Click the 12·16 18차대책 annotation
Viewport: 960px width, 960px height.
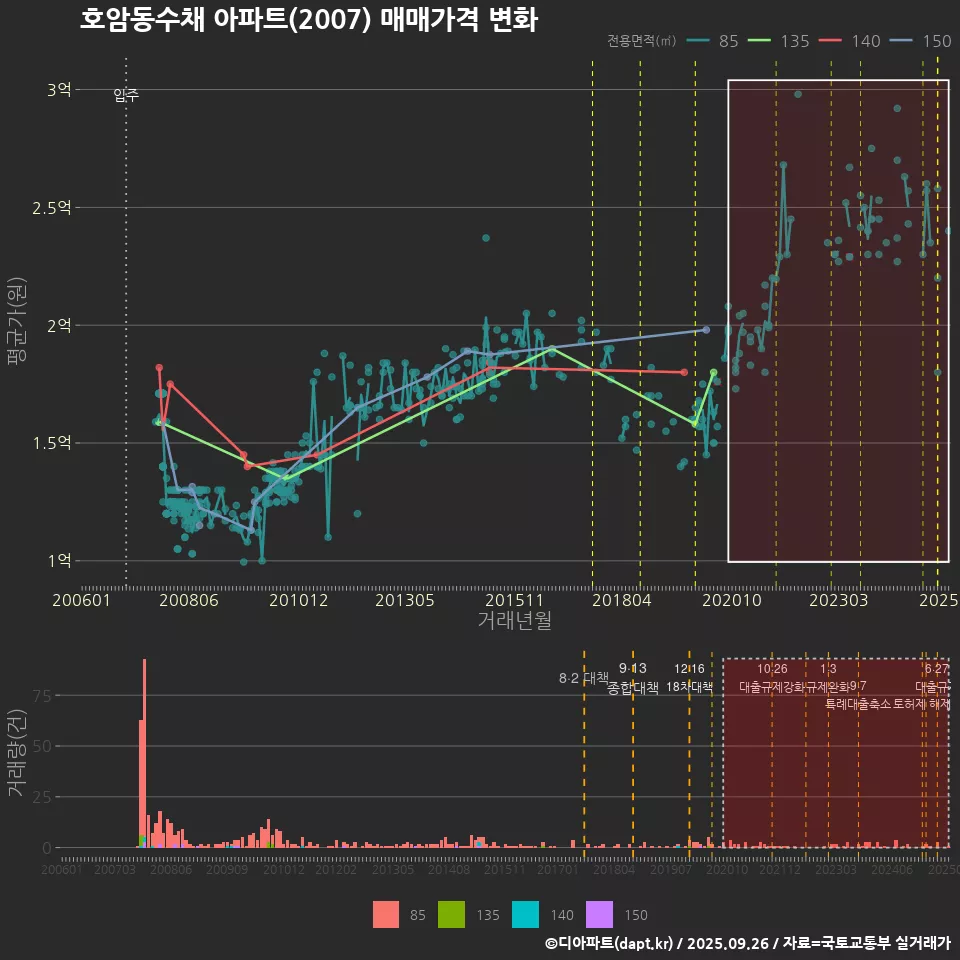click(689, 678)
